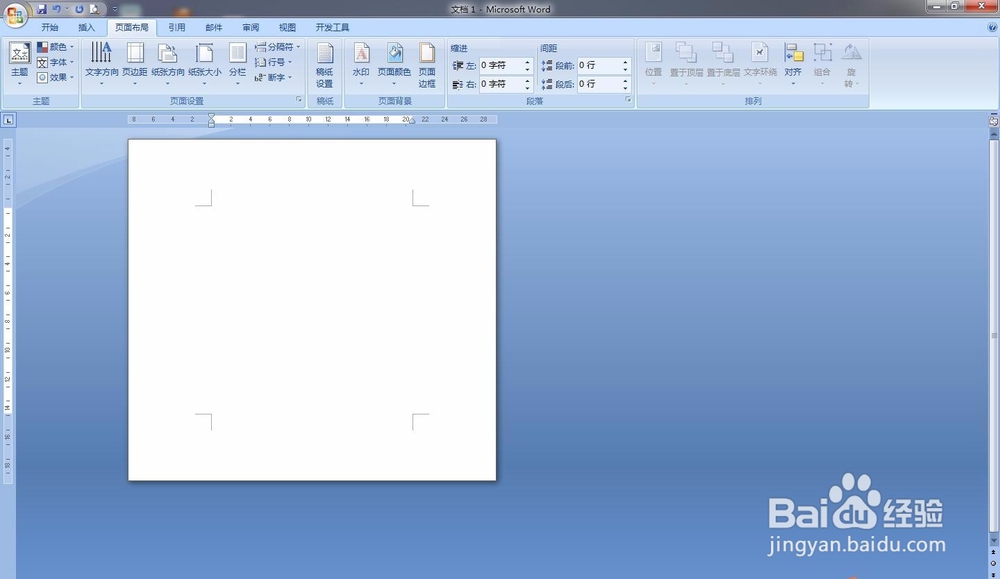Open the 分栏 columns menu
This screenshot has height=579, width=1000.
(237, 64)
